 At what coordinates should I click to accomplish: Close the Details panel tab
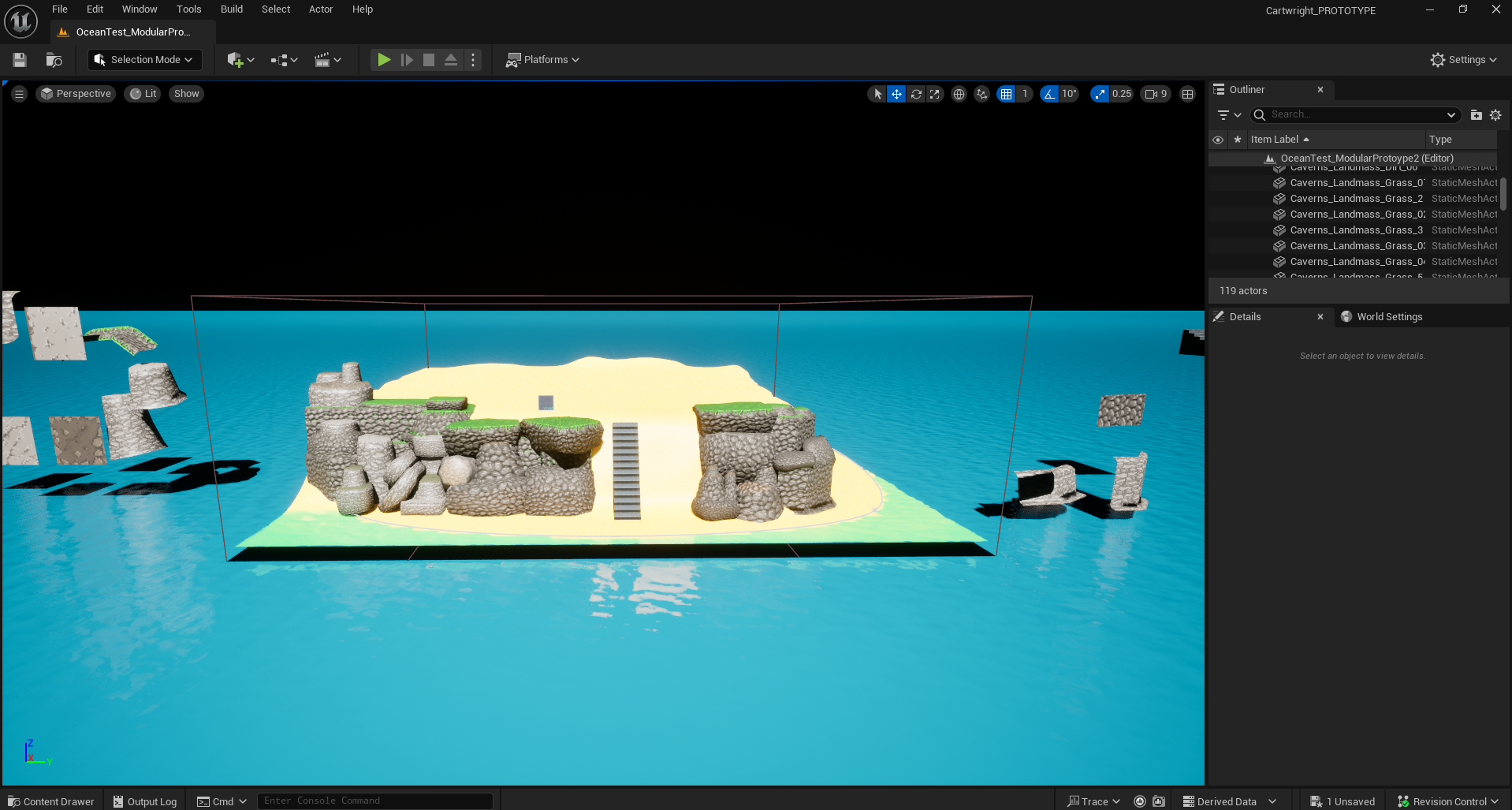pos(1320,317)
